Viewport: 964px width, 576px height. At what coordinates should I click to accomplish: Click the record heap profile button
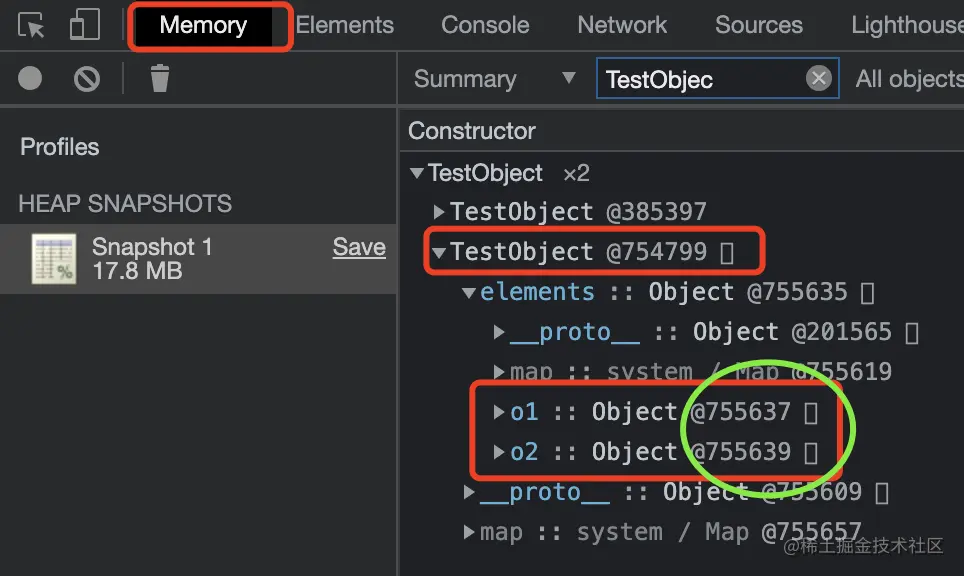tap(30, 78)
